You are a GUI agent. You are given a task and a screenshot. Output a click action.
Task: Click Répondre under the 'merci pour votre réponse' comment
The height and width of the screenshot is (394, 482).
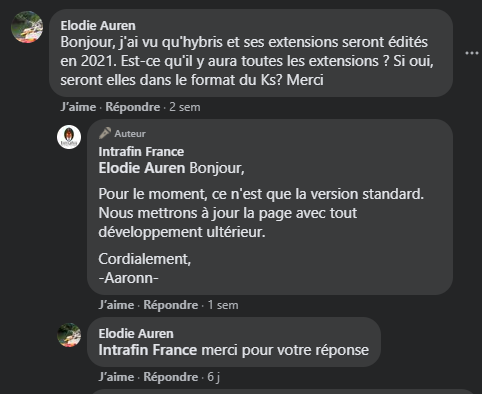pos(171,377)
